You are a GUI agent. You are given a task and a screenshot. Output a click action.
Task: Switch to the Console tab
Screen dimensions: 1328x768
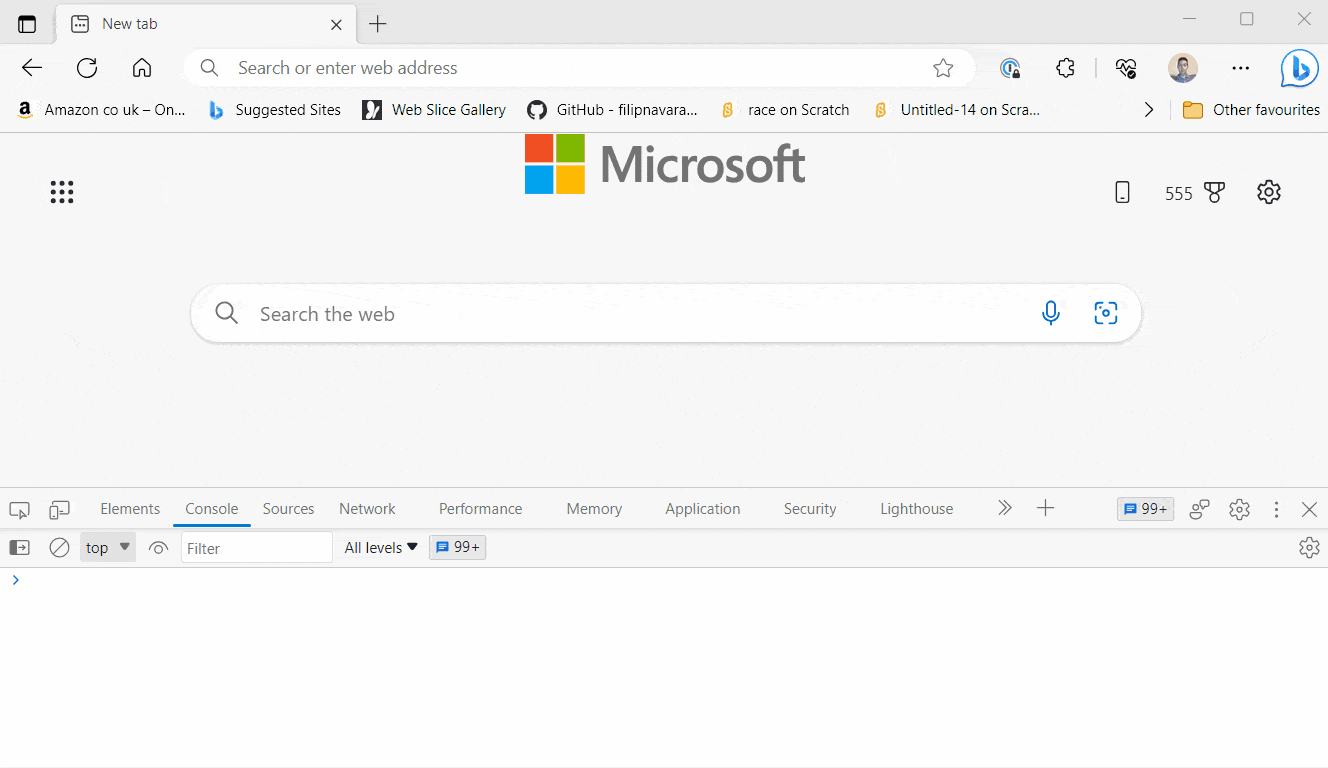(x=212, y=509)
